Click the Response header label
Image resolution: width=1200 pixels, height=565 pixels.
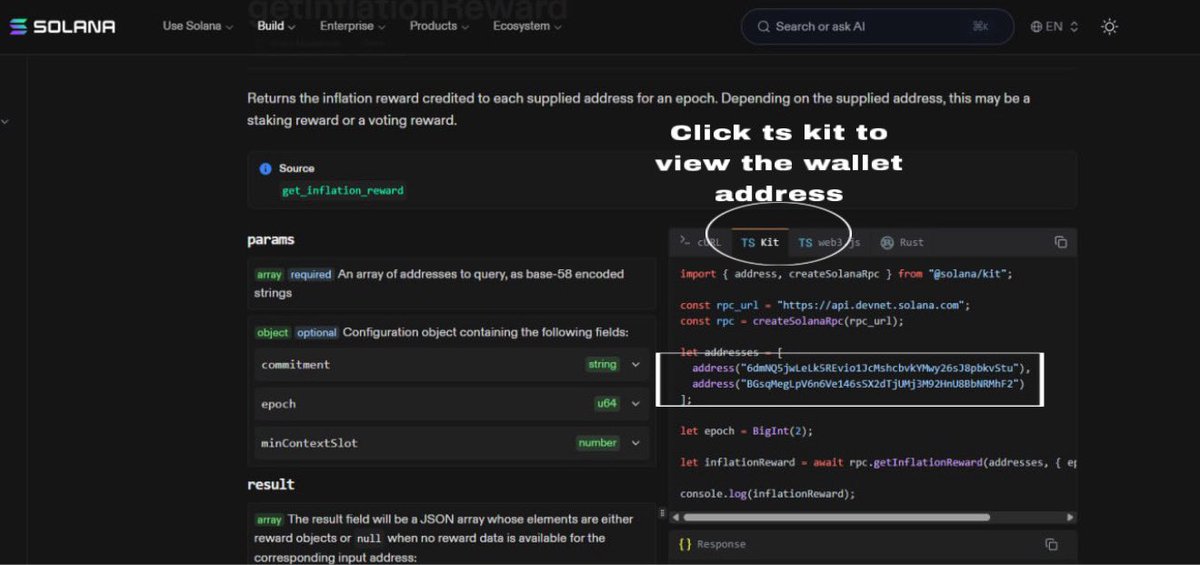tap(721, 544)
